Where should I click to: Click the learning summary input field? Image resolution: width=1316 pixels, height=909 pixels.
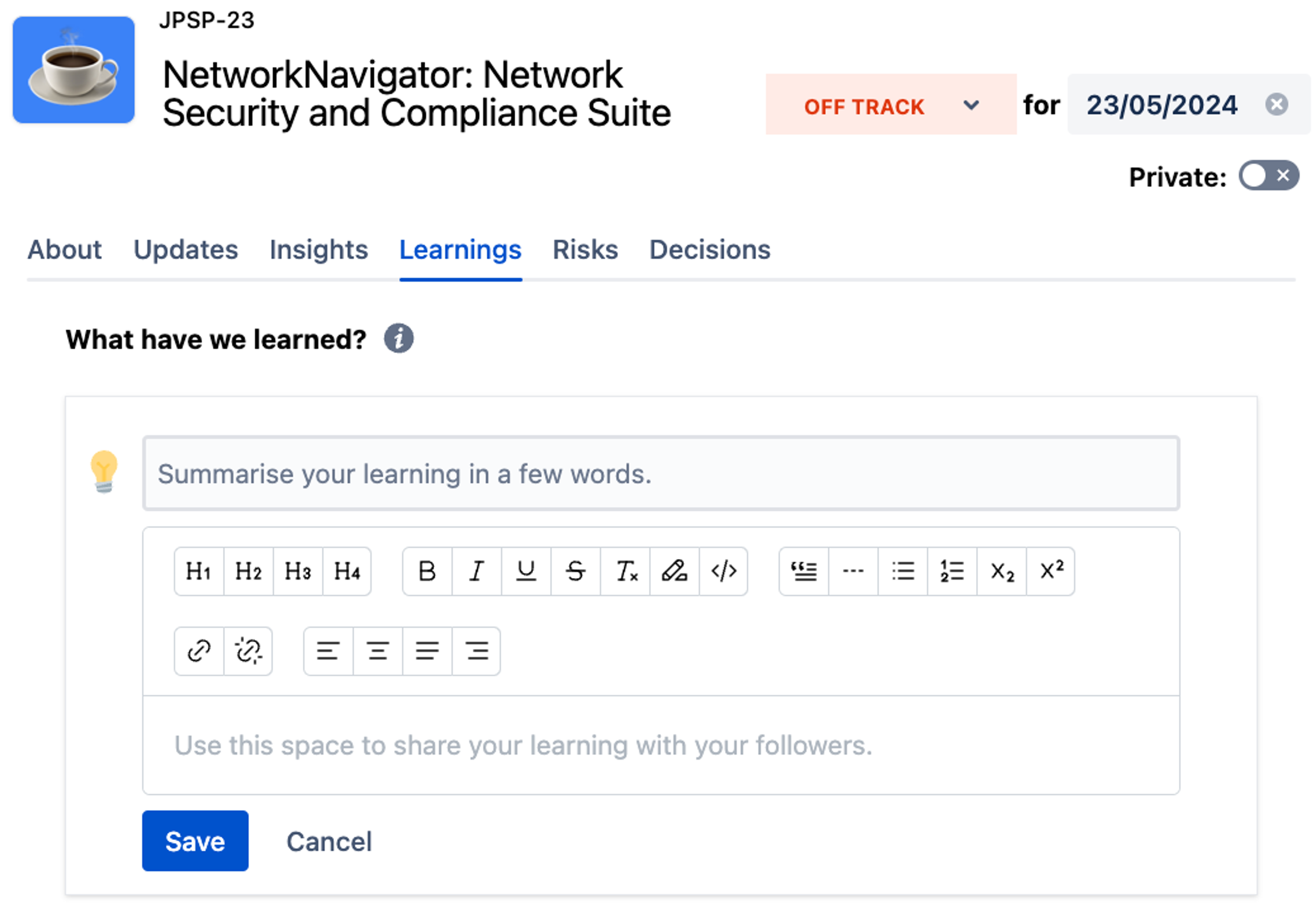(660, 474)
